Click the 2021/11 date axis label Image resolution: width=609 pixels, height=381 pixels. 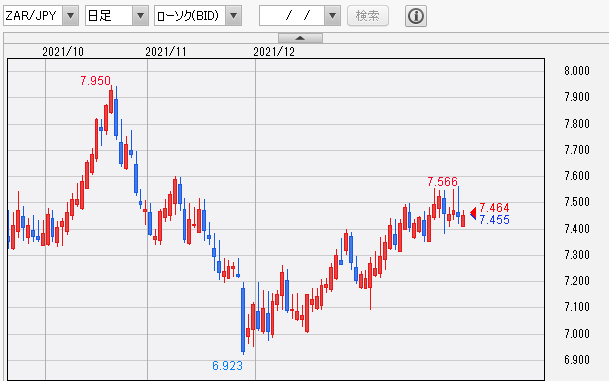pyautogui.click(x=166, y=52)
